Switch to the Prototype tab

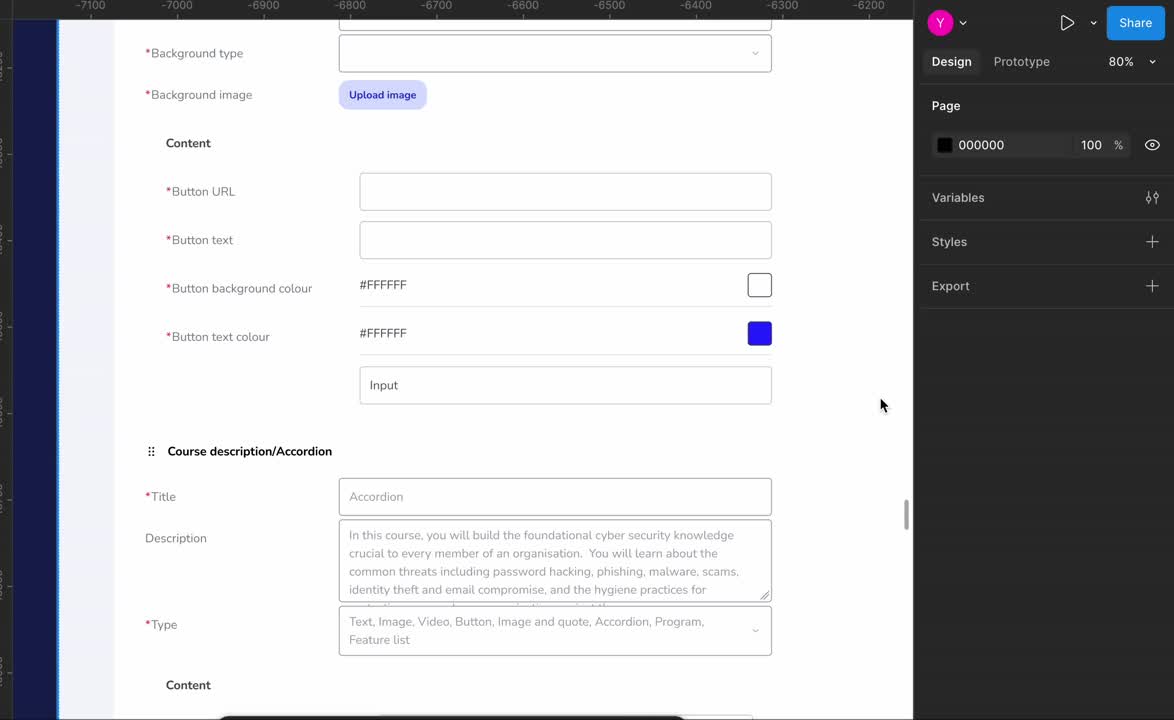pos(1021,62)
